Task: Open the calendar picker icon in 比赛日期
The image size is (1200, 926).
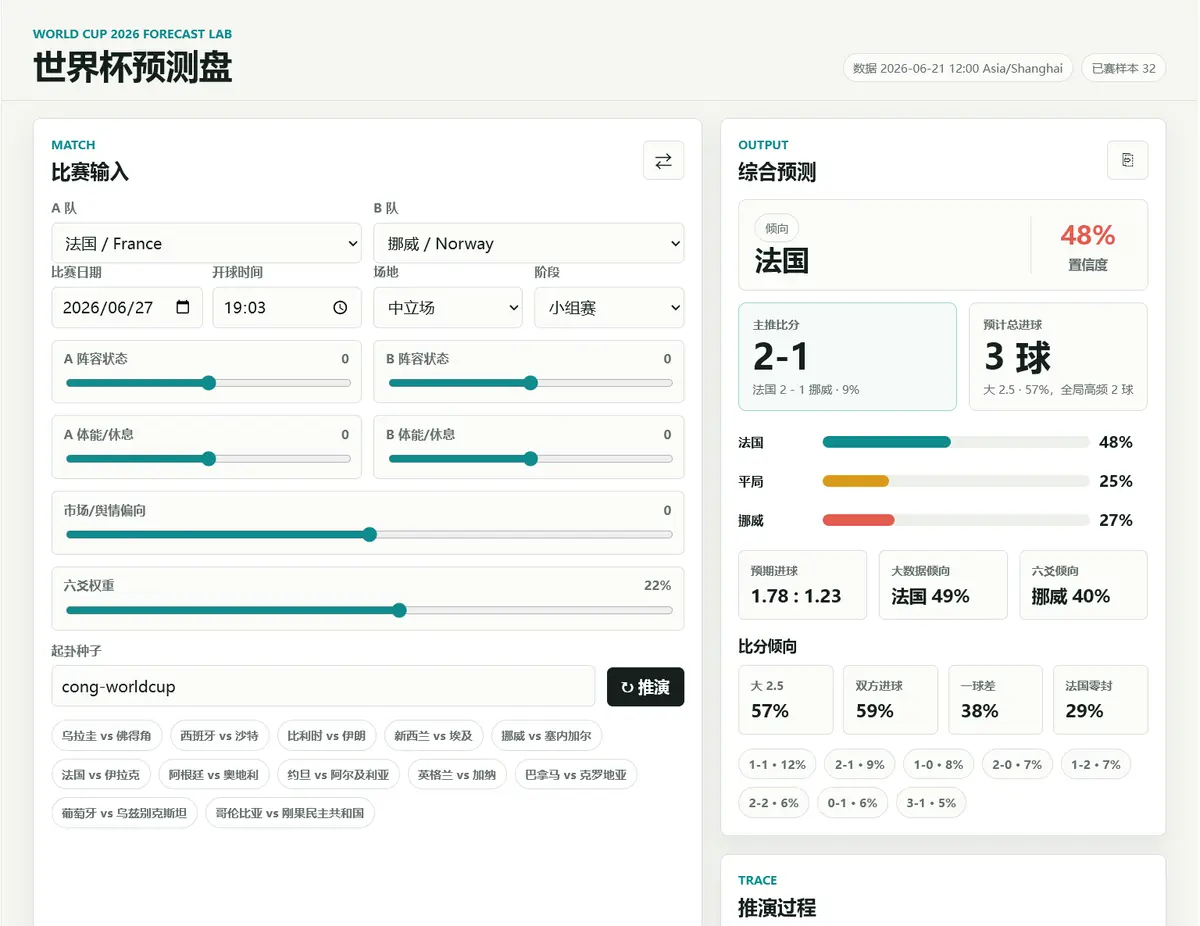Action: (182, 308)
